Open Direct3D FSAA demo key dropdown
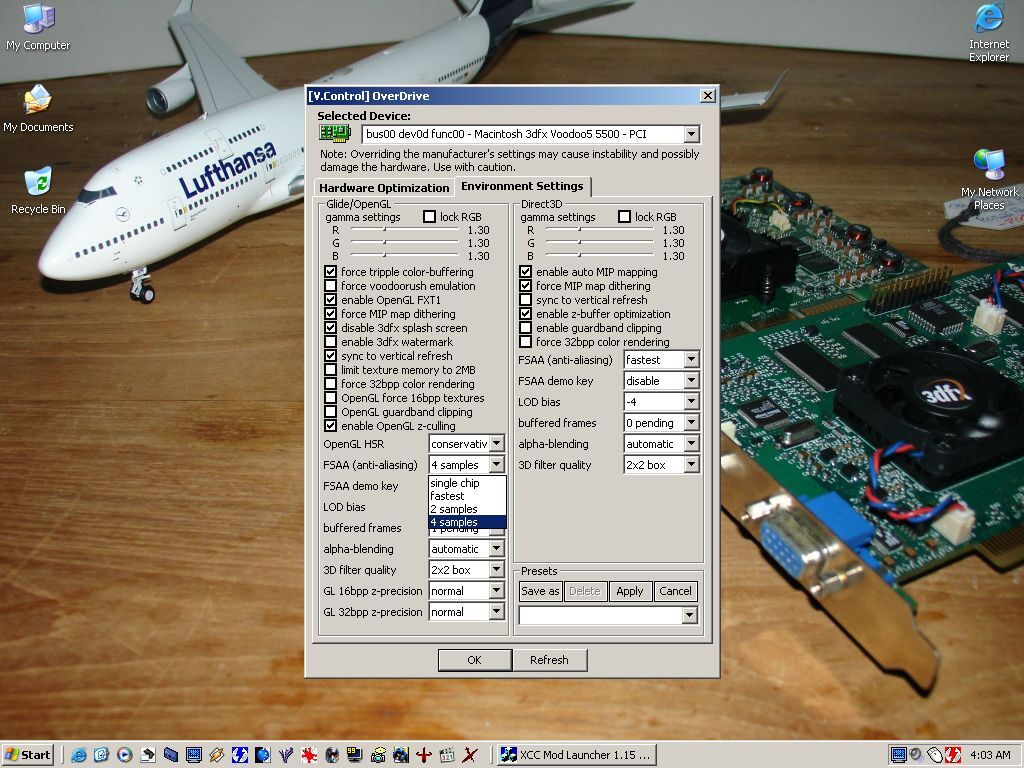 [692, 380]
